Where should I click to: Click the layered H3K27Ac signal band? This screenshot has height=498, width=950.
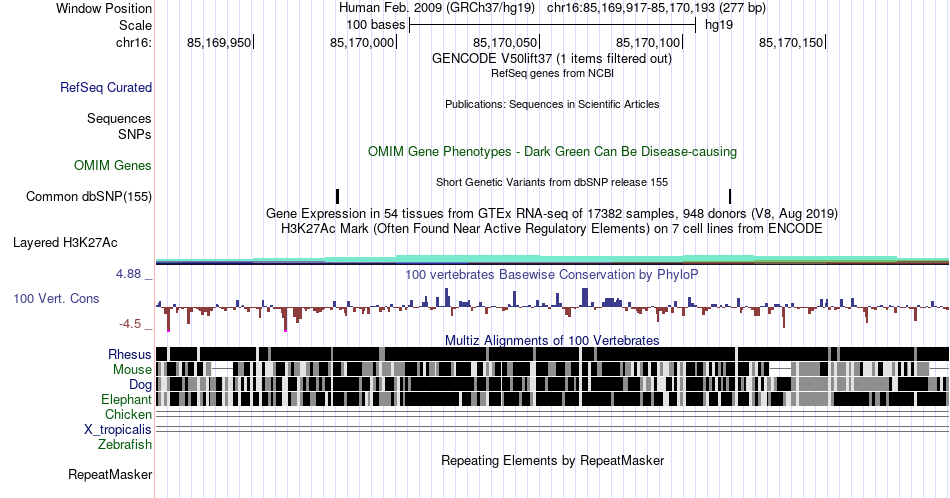click(552, 260)
